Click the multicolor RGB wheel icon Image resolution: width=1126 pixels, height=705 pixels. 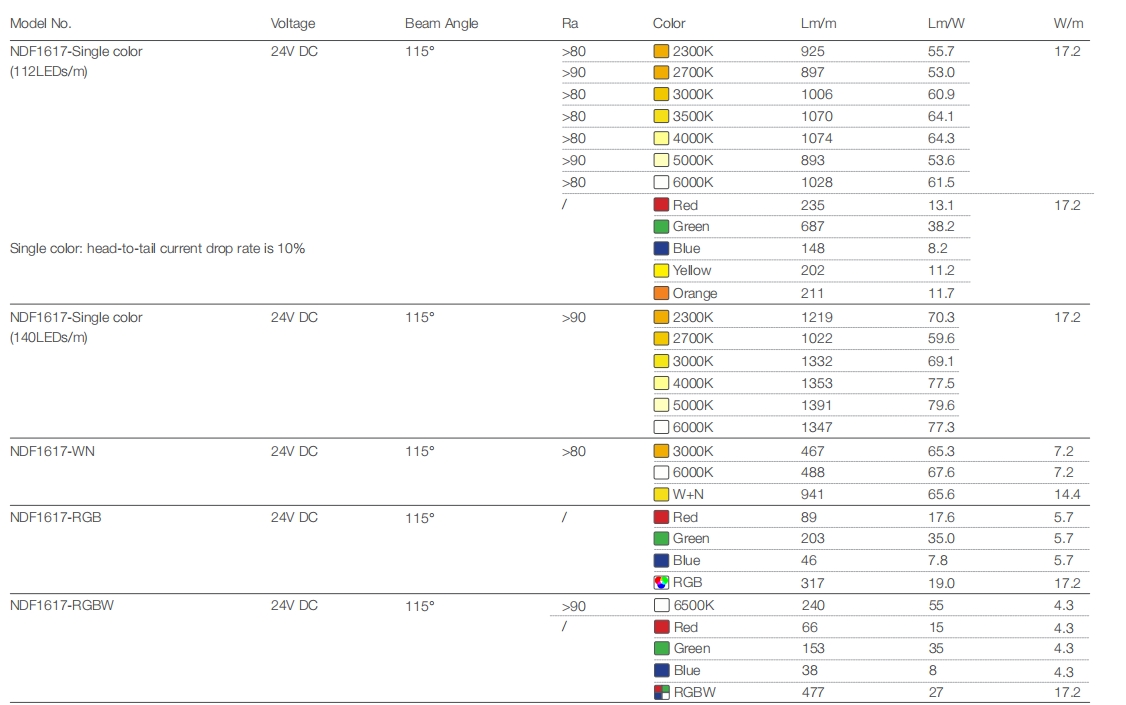pyautogui.click(x=661, y=583)
